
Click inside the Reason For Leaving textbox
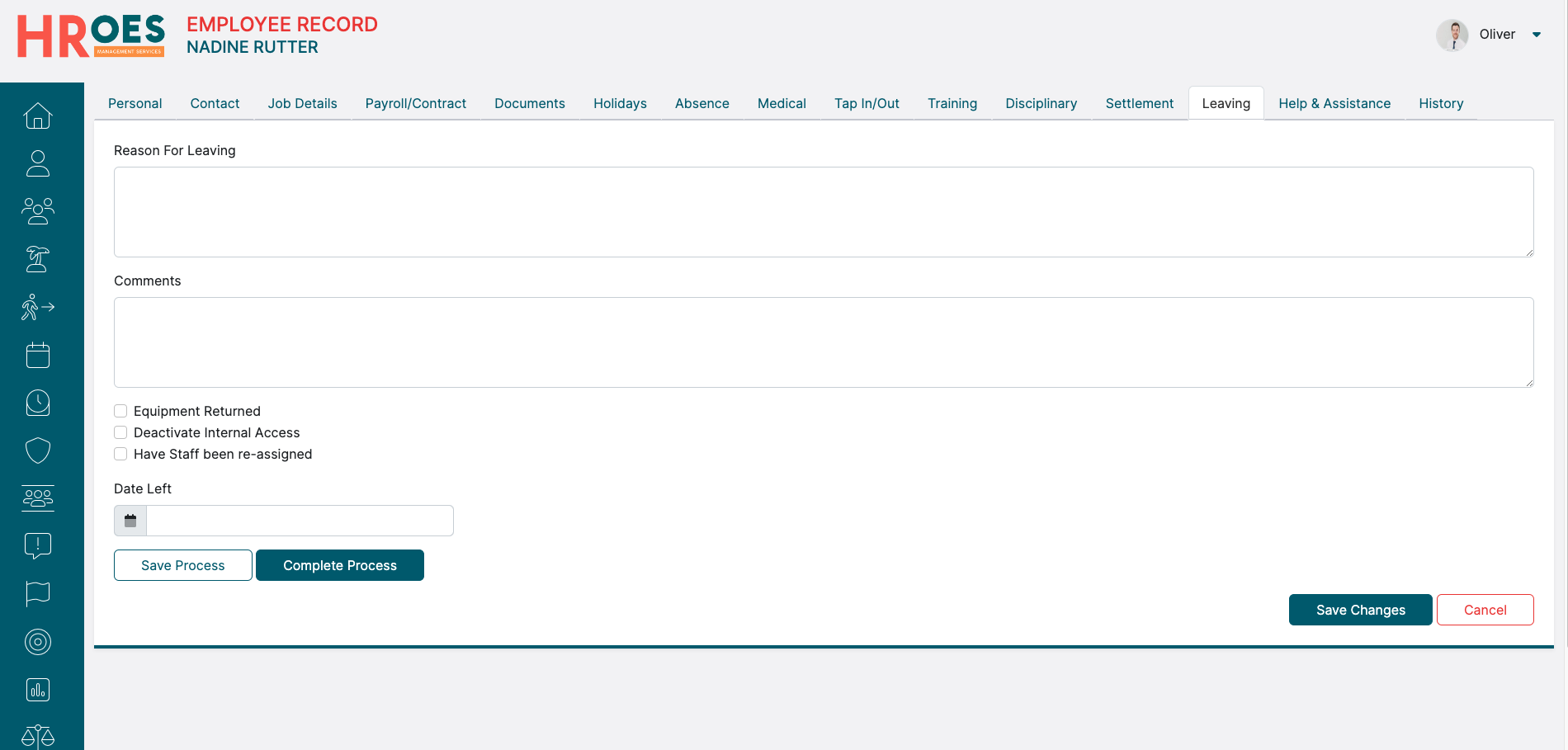(x=823, y=212)
